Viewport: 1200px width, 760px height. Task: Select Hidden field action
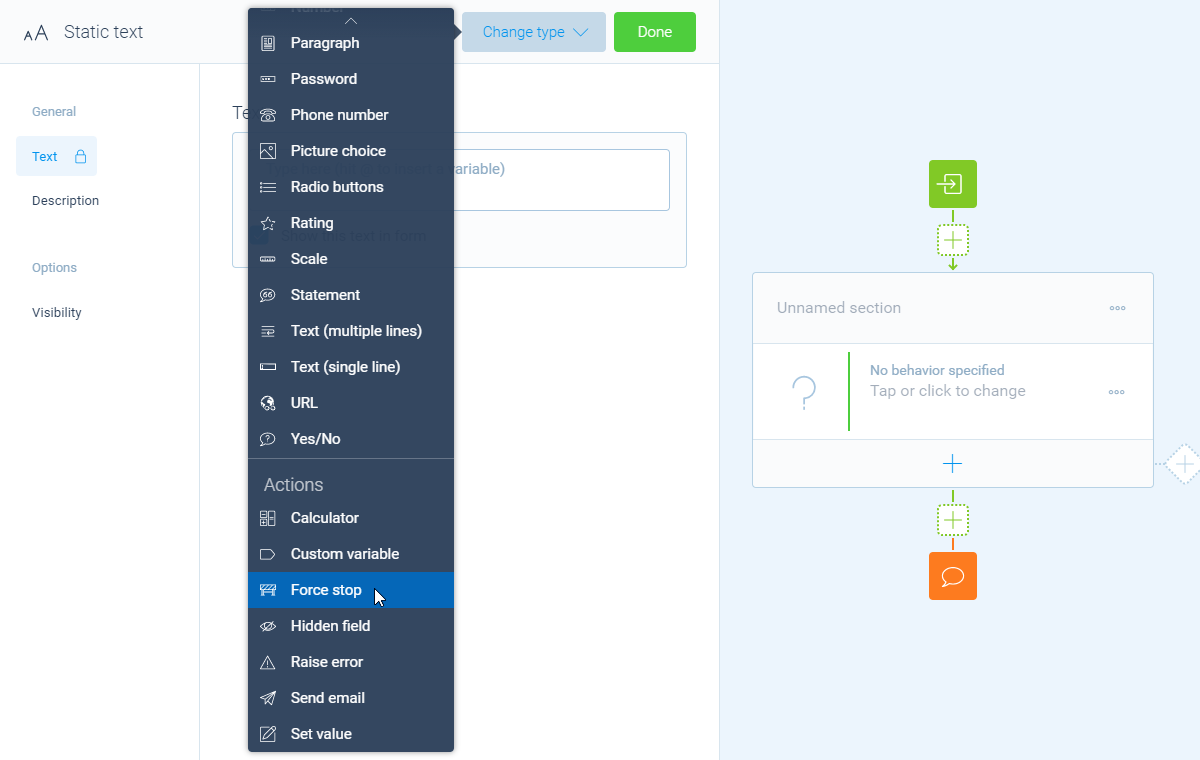(351, 626)
